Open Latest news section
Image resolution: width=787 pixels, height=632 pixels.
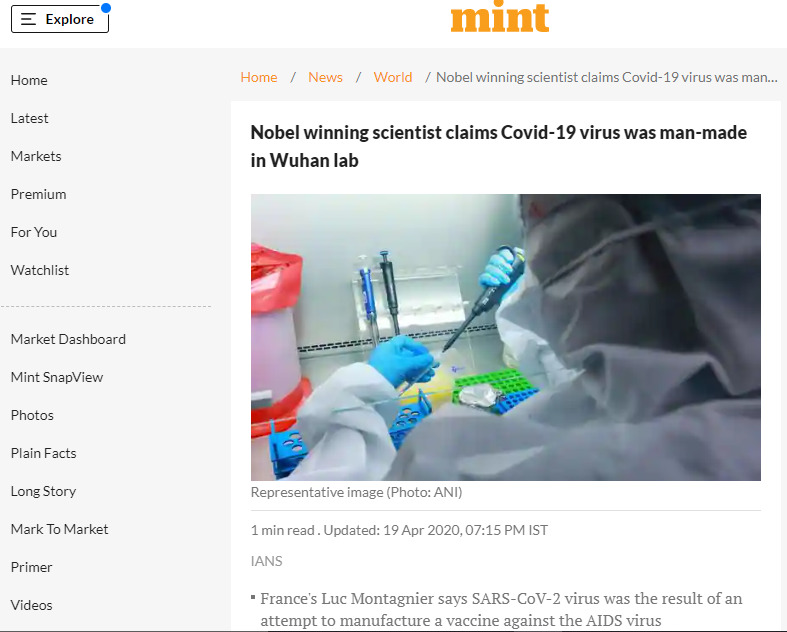[30, 118]
